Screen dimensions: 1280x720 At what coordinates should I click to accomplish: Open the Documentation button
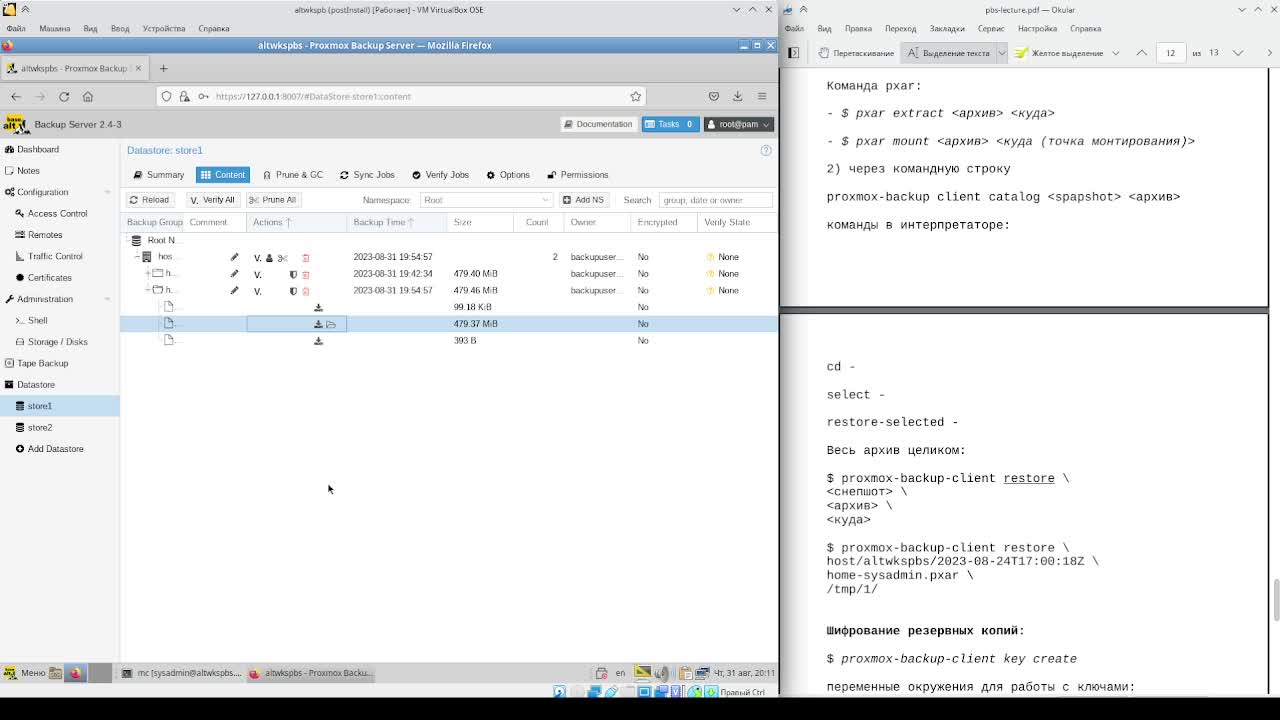click(x=598, y=124)
